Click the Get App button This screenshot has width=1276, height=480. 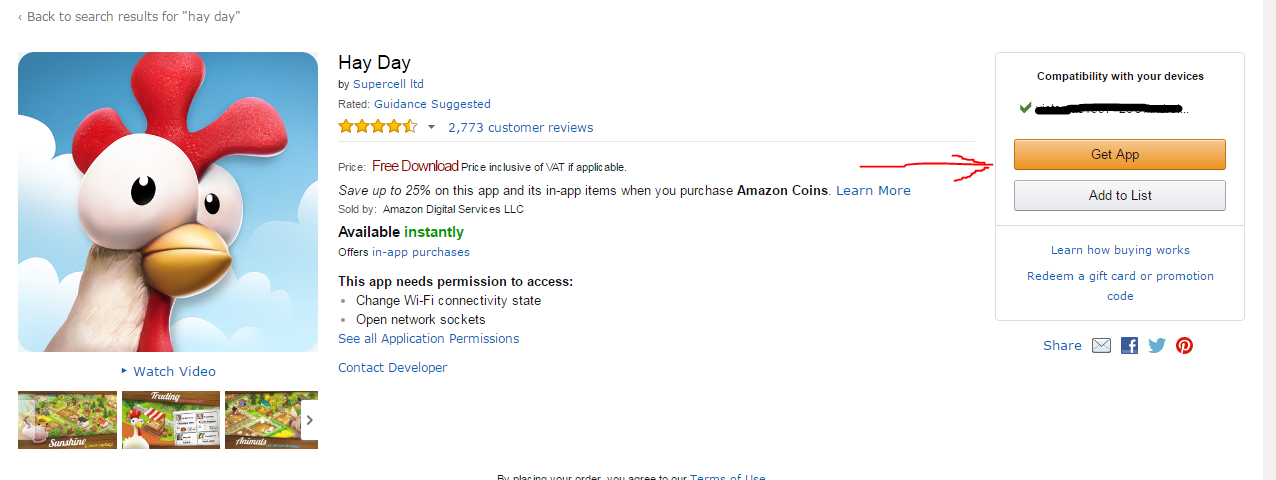(1120, 155)
